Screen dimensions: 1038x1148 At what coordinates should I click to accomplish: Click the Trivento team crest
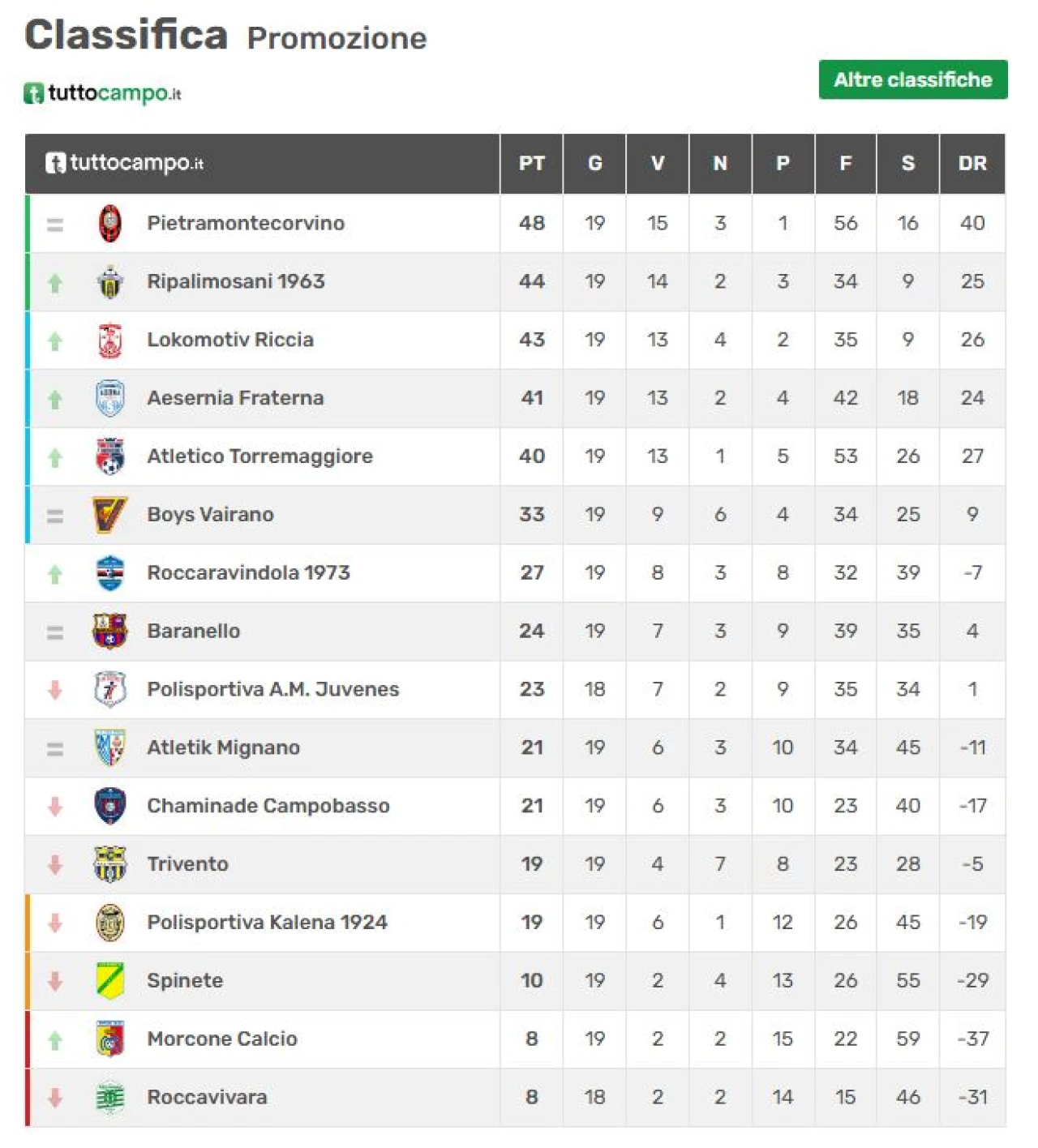(x=110, y=864)
